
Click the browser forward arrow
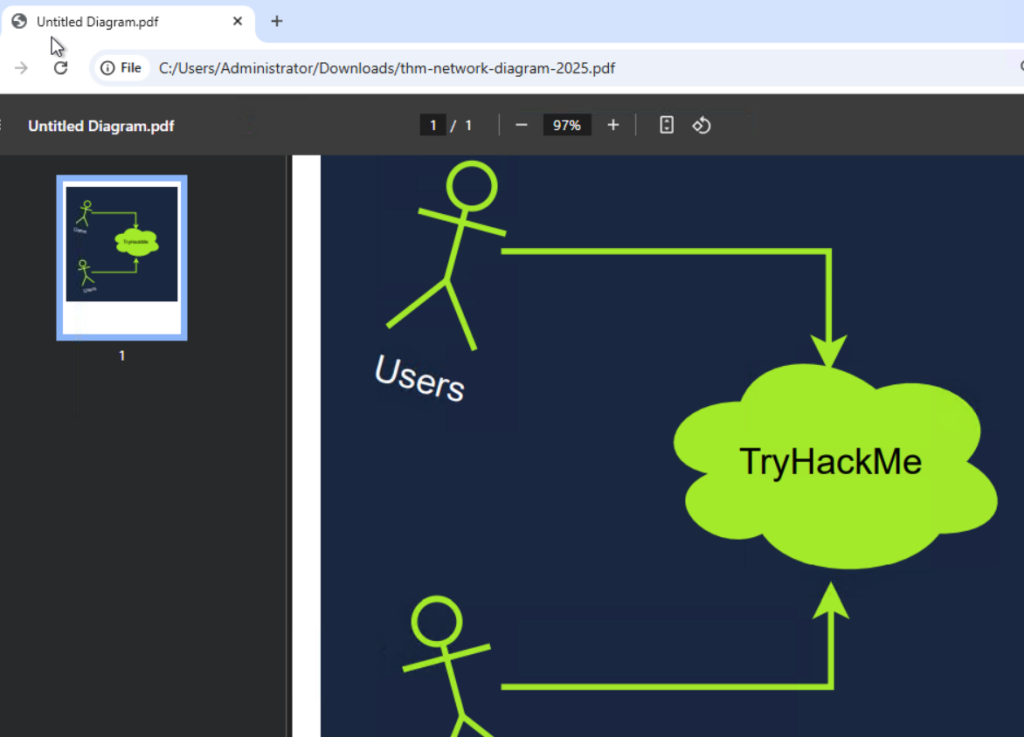pos(22,68)
